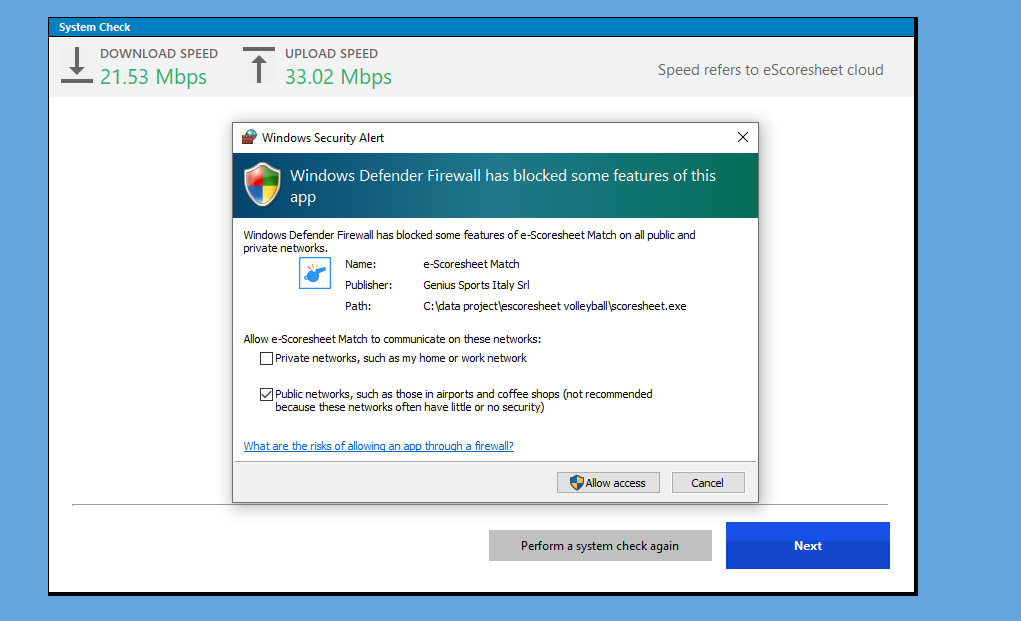Click the UPLOAD SPEED label
The image size is (1021, 621).
[x=331, y=53]
